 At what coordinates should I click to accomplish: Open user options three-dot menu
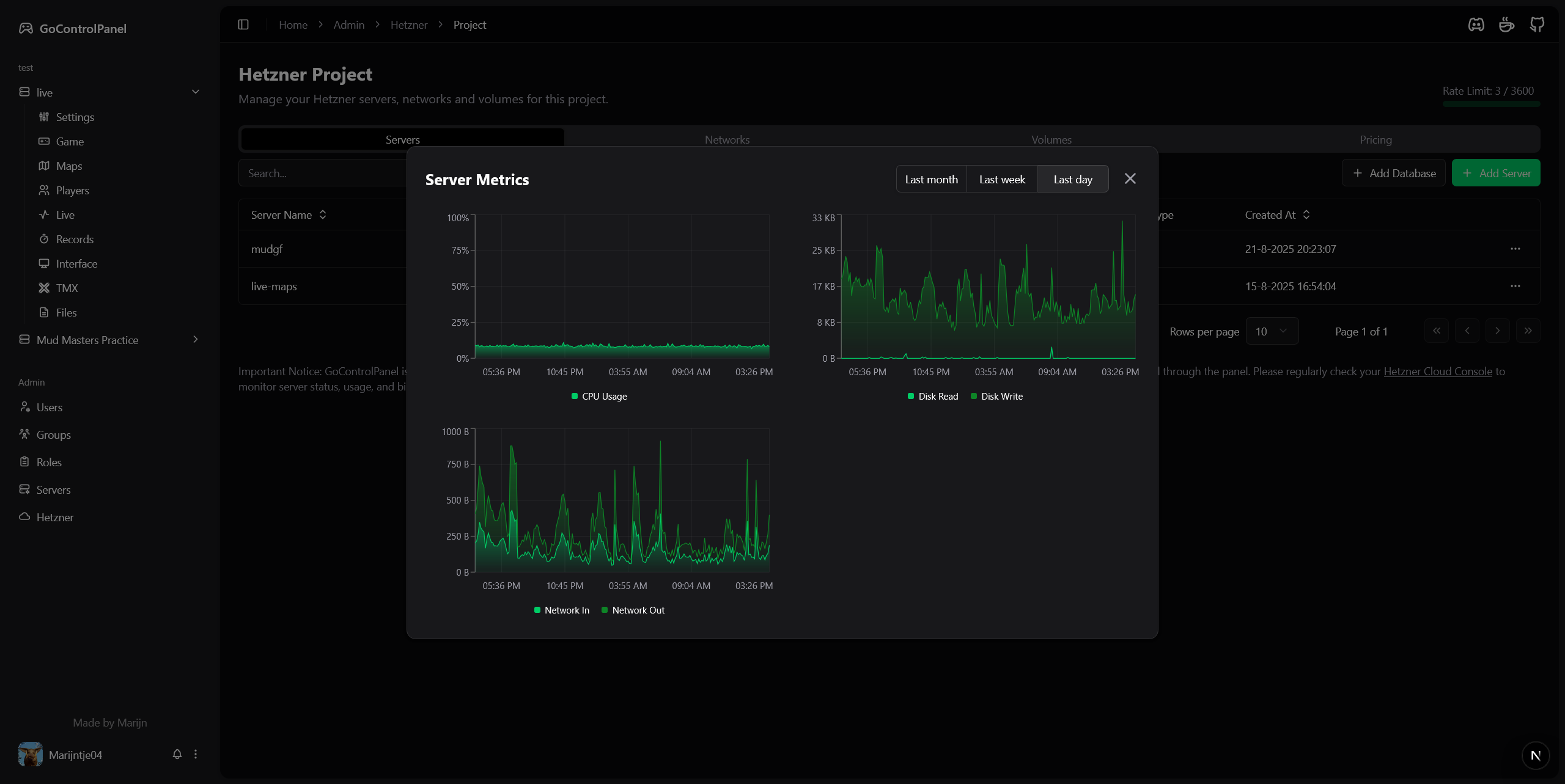pos(196,754)
